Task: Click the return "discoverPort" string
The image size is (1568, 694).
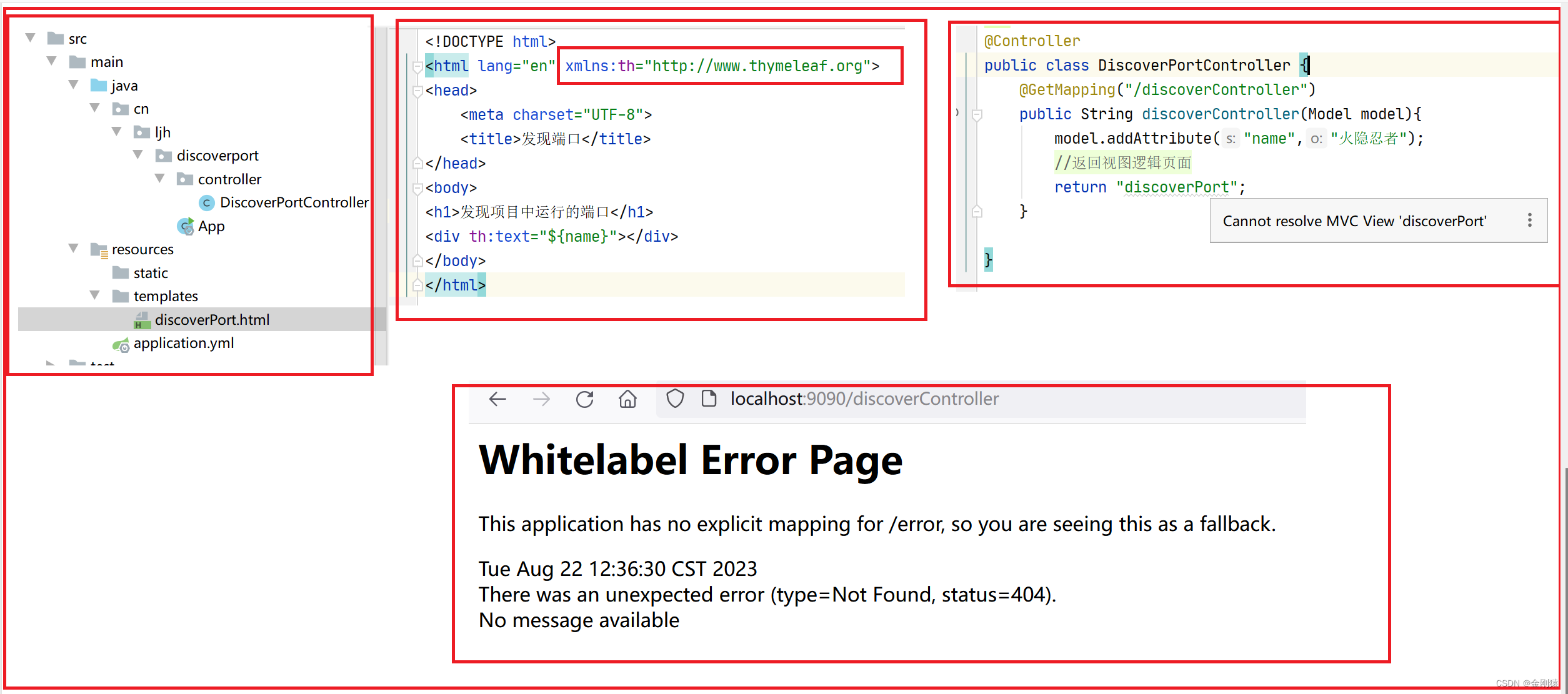Action: point(1176,187)
